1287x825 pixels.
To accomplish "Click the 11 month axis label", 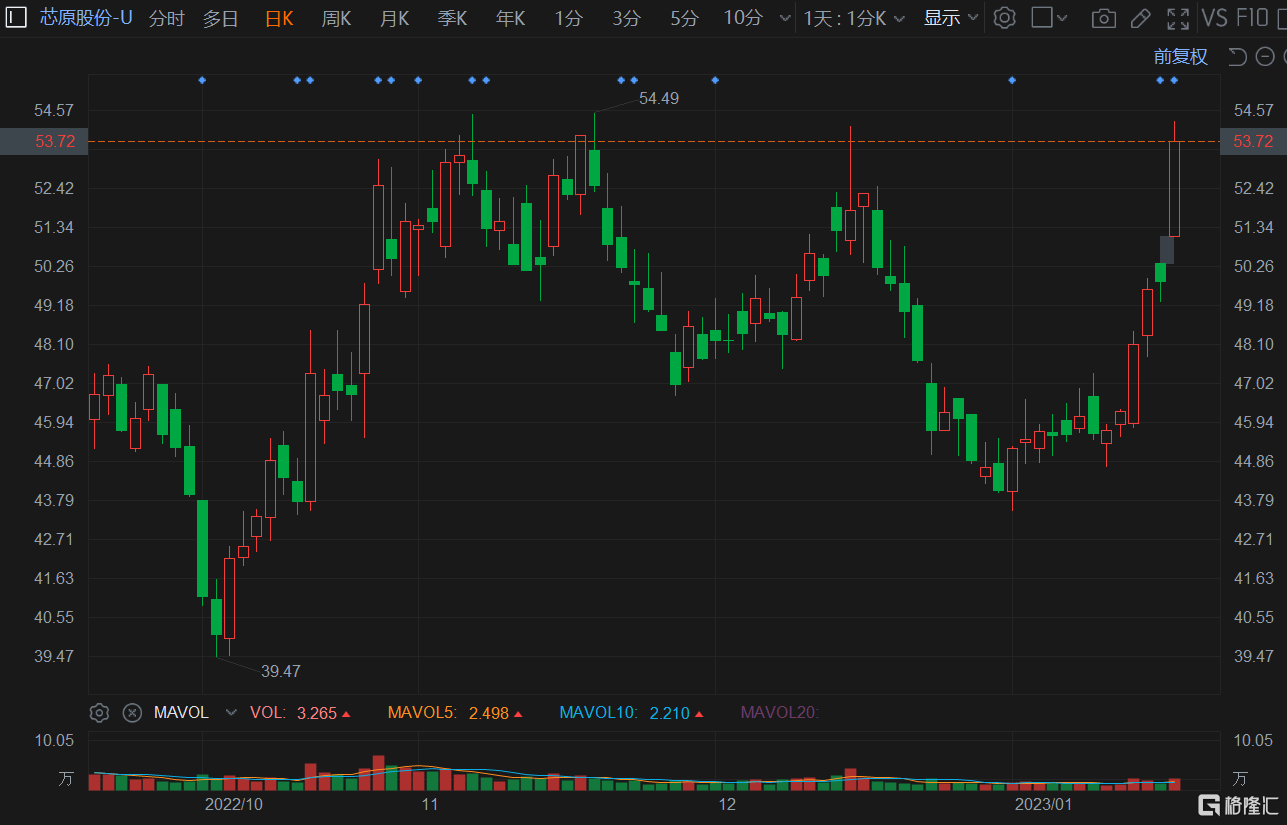I will pyautogui.click(x=430, y=804).
